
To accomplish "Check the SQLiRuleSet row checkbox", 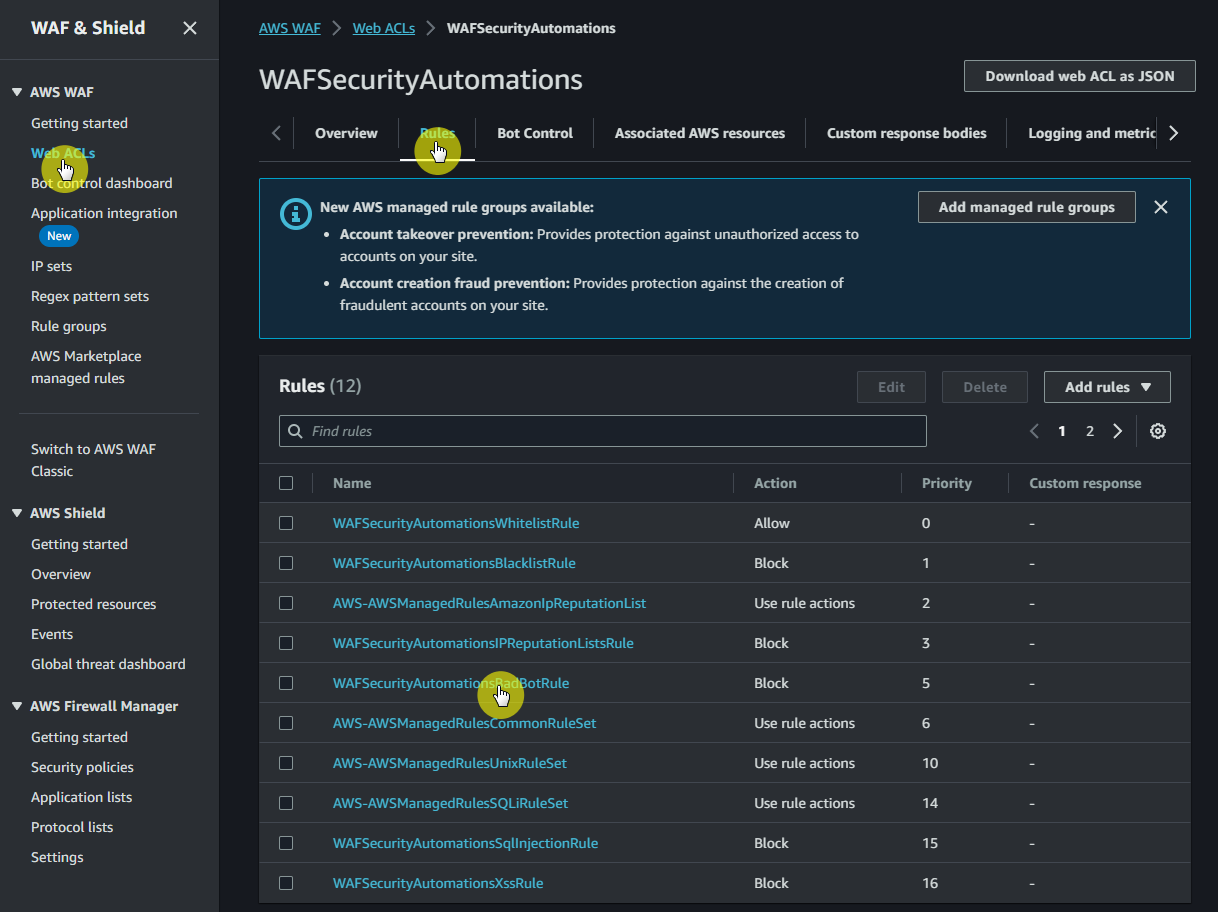I will [x=286, y=803].
